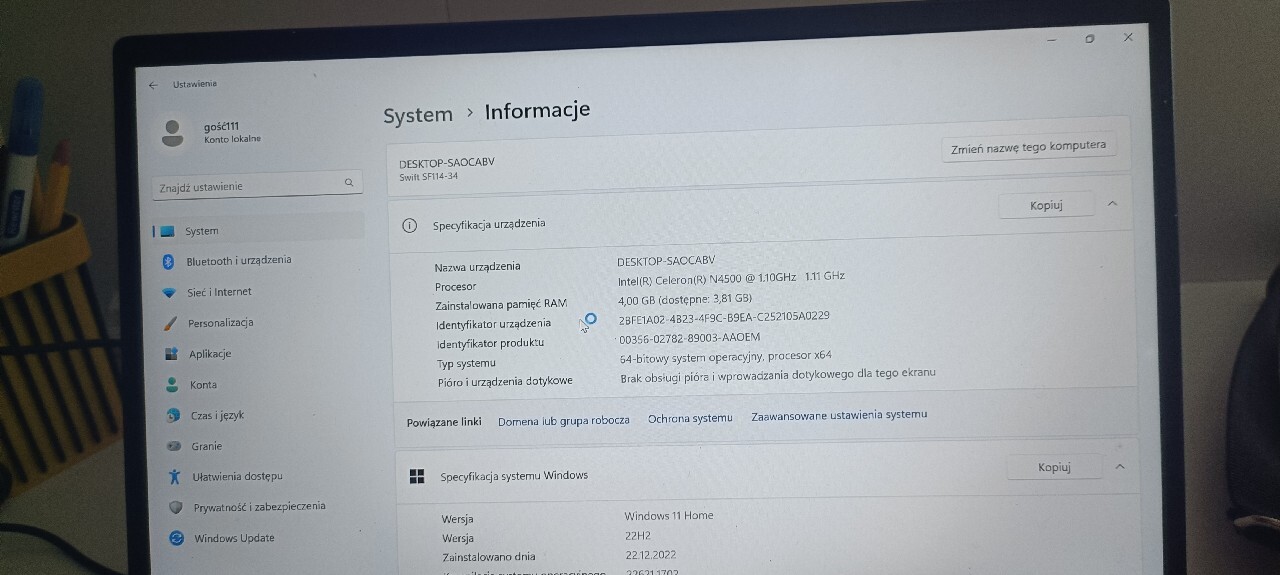Open Zaawansowane ustawienia systemu link
1280x575 pixels.
coord(839,415)
